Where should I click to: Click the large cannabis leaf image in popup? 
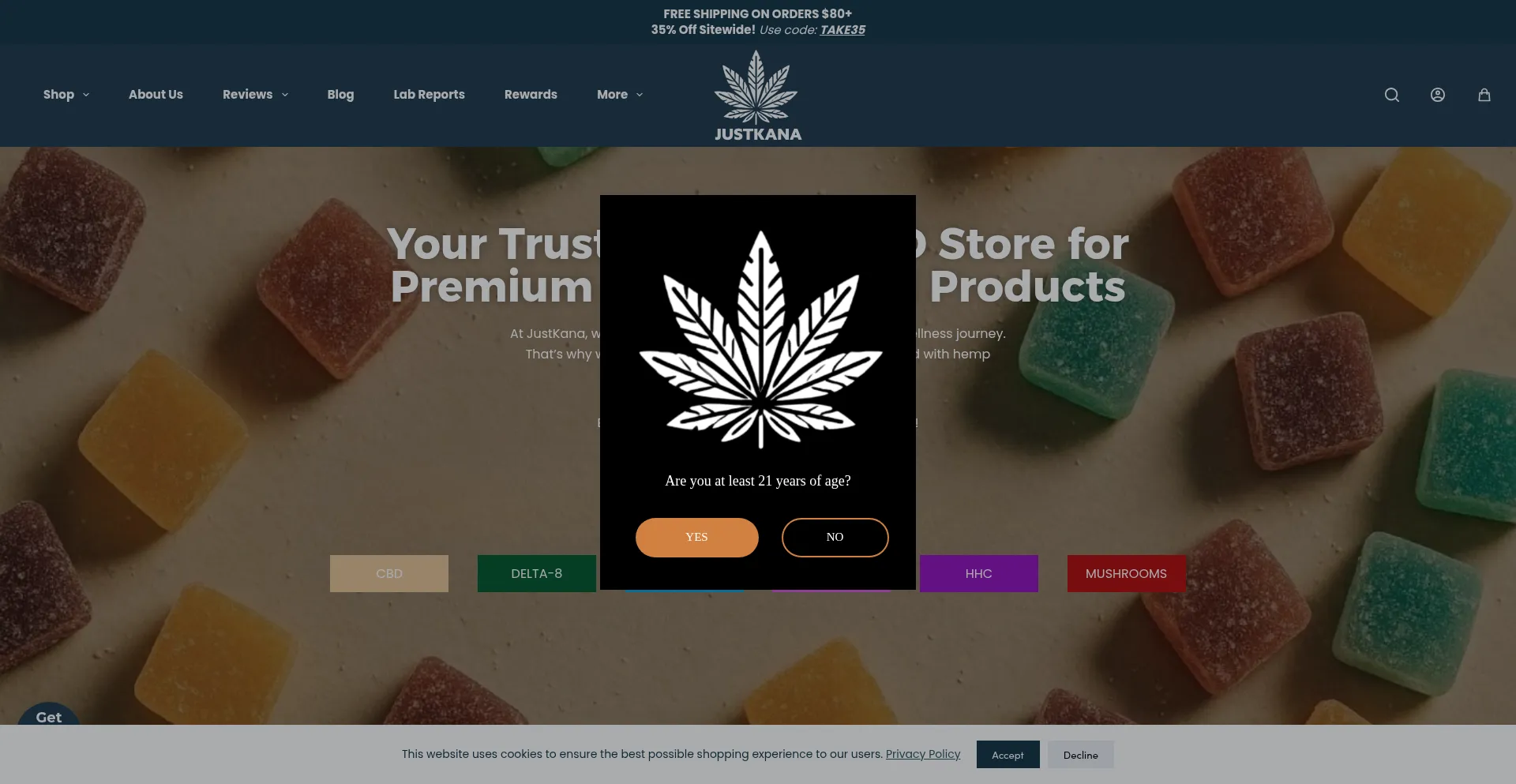[760, 339]
